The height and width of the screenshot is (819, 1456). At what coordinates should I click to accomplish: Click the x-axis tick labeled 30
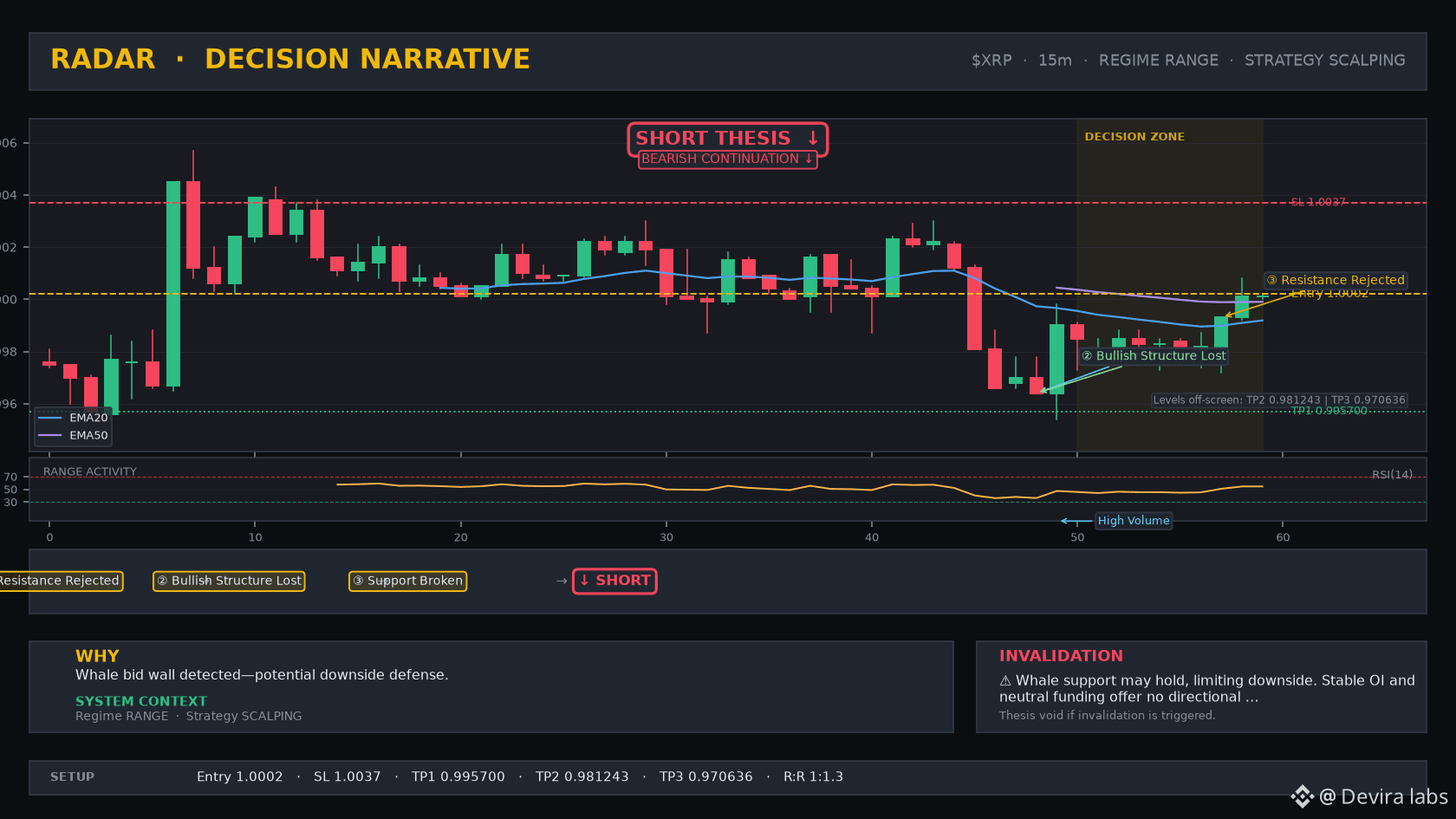[x=666, y=537]
